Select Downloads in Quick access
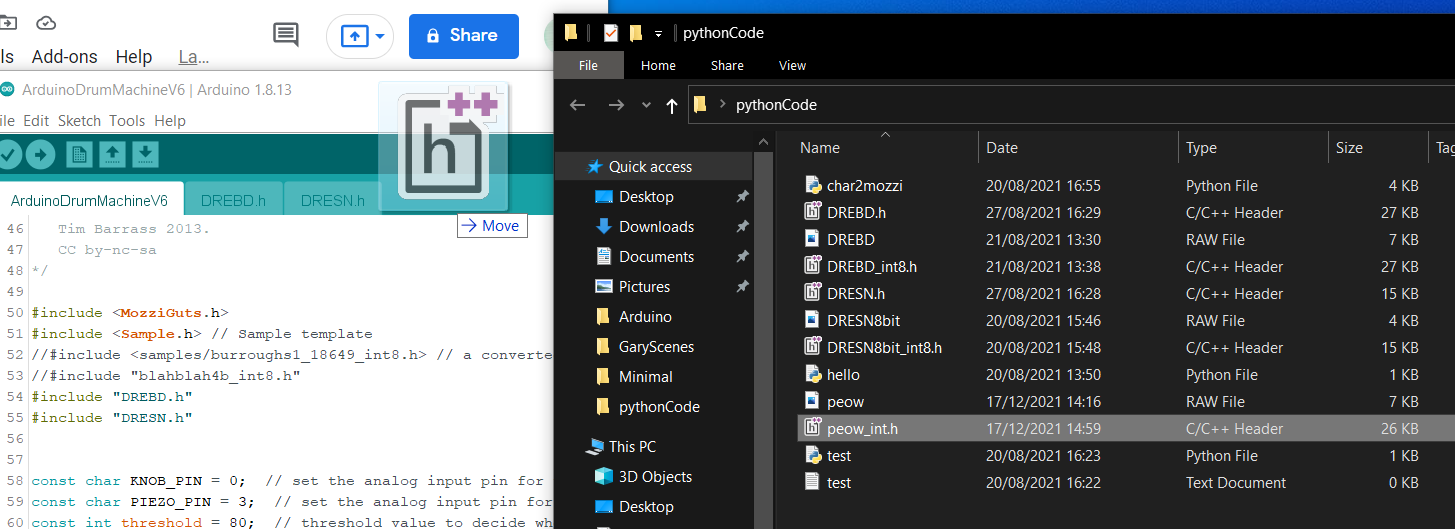The height and width of the screenshot is (529, 1455). tap(656, 227)
